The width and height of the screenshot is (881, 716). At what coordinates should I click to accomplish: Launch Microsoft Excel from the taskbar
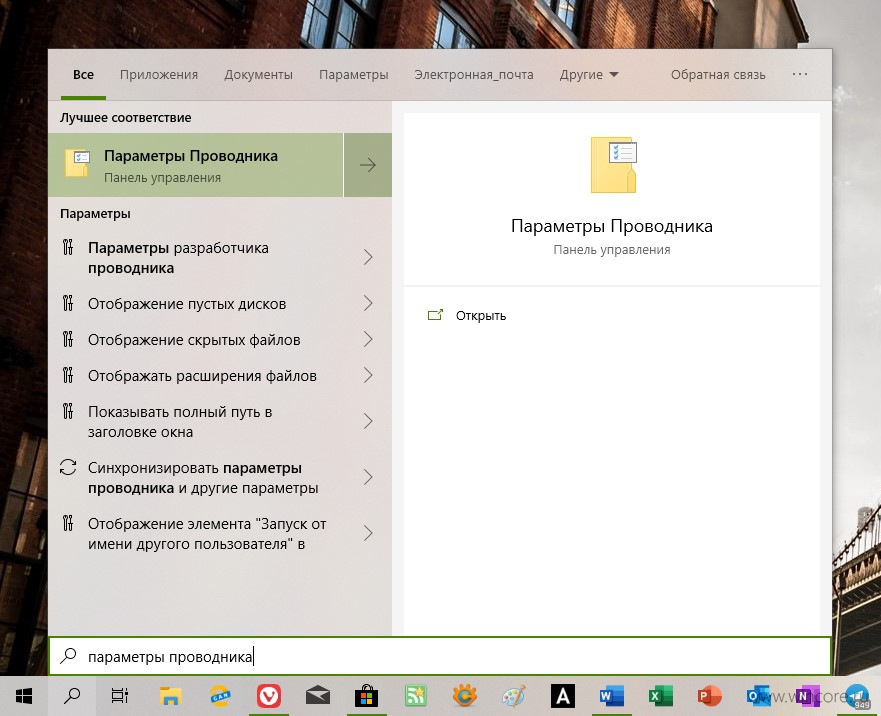[x=660, y=696]
